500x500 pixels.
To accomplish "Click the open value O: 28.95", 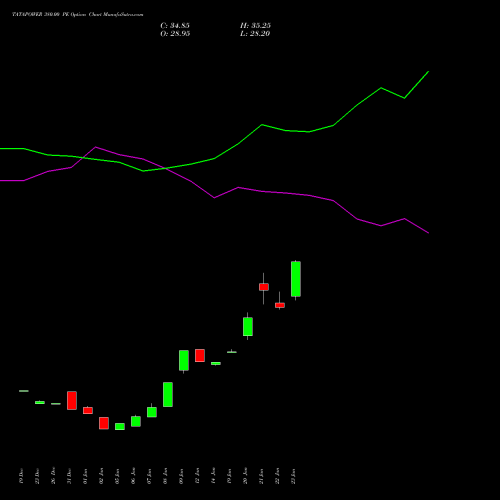I will [175, 34].
